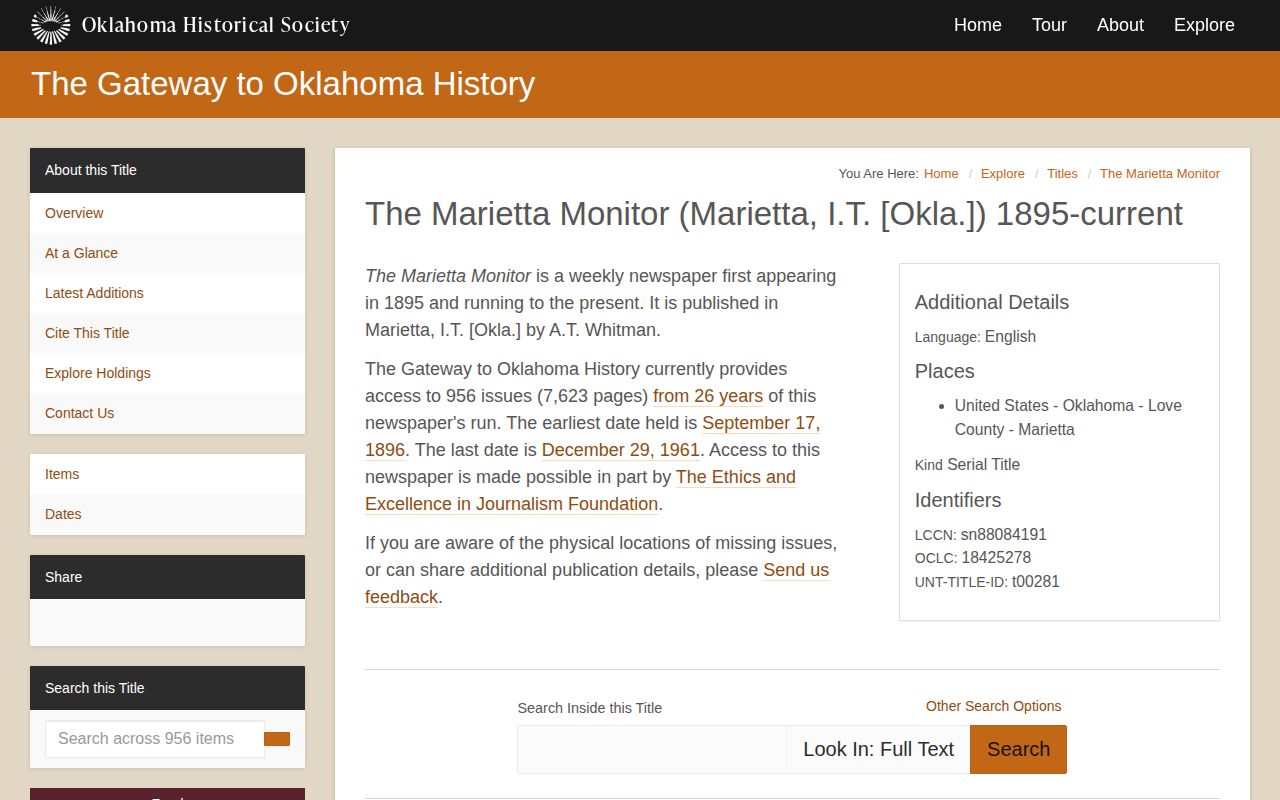Click the Share panel header
This screenshot has height=800, width=1280.
point(167,577)
